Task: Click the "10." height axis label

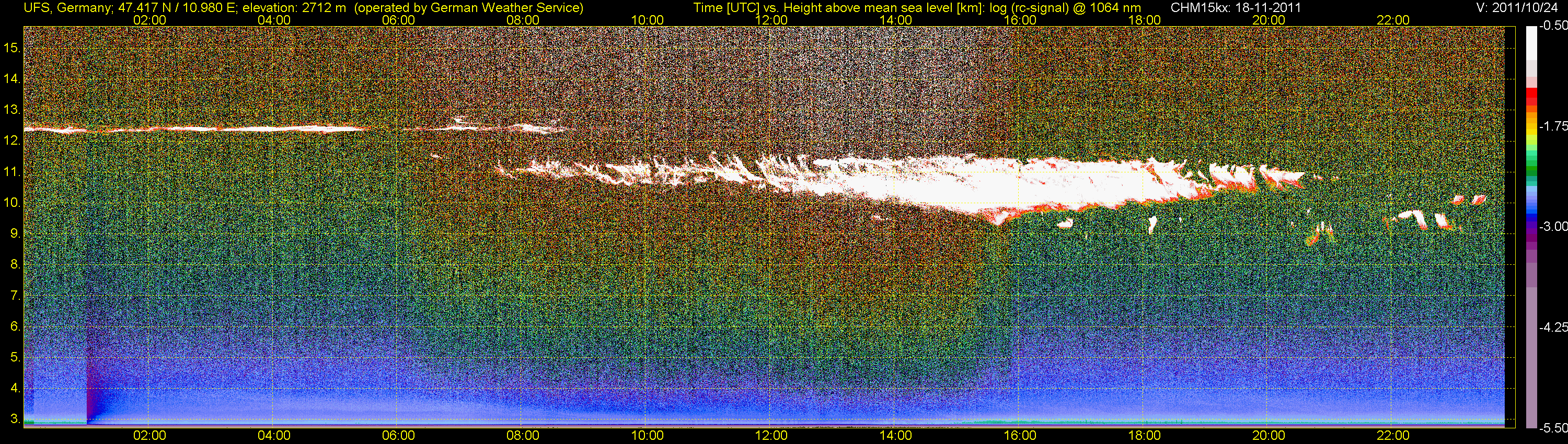Action: 13,203
